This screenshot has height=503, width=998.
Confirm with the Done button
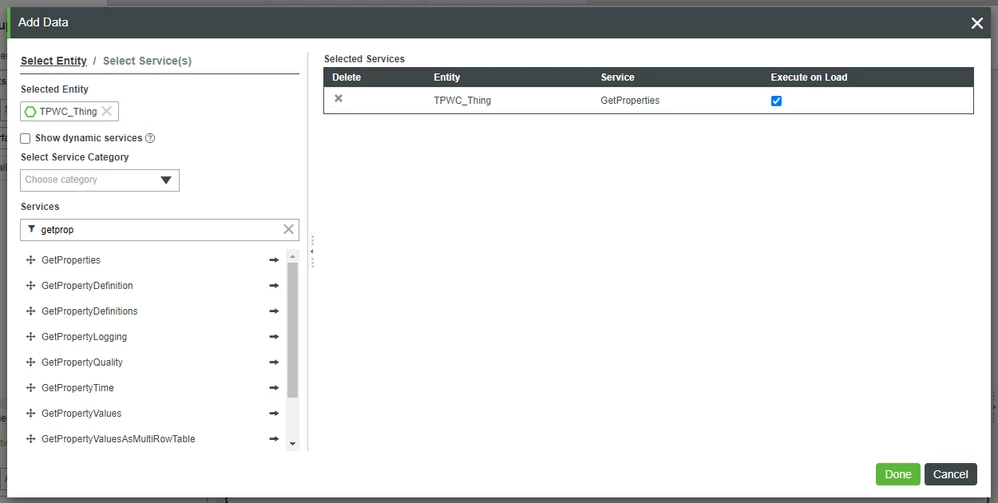click(x=898, y=474)
